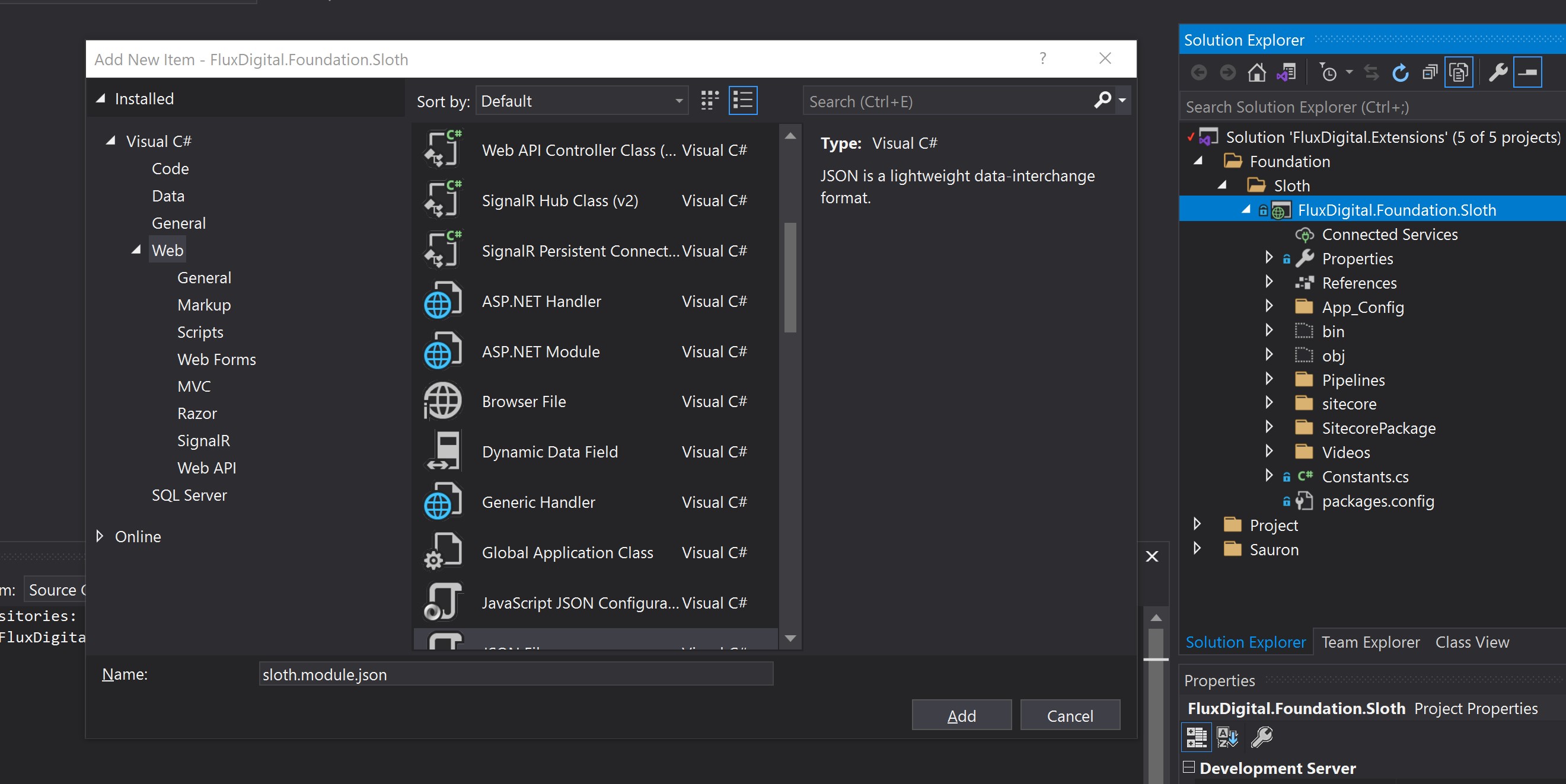The height and width of the screenshot is (784, 1566).
Task: Expand the App_Config folder
Action: click(x=1269, y=306)
